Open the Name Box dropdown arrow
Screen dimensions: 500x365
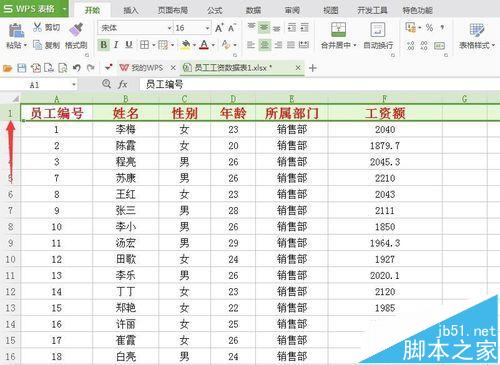click(x=74, y=85)
